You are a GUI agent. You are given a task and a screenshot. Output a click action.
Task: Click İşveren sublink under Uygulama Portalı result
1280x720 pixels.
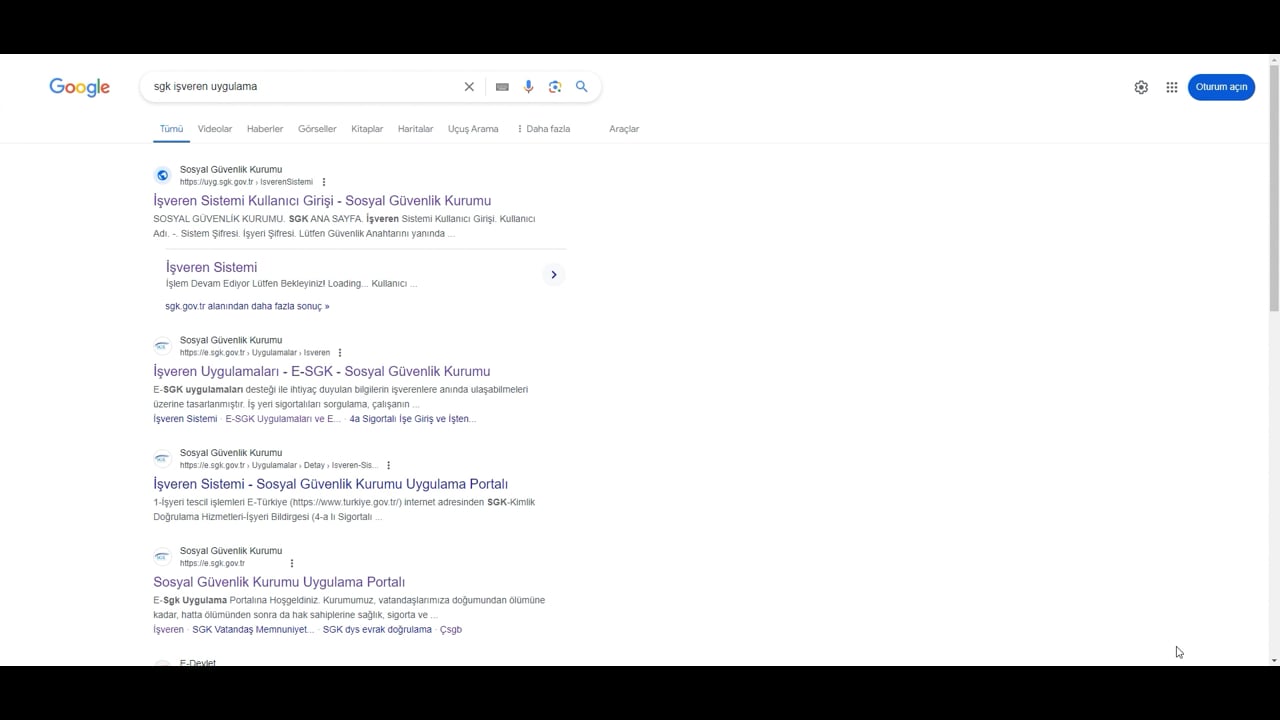coord(168,630)
